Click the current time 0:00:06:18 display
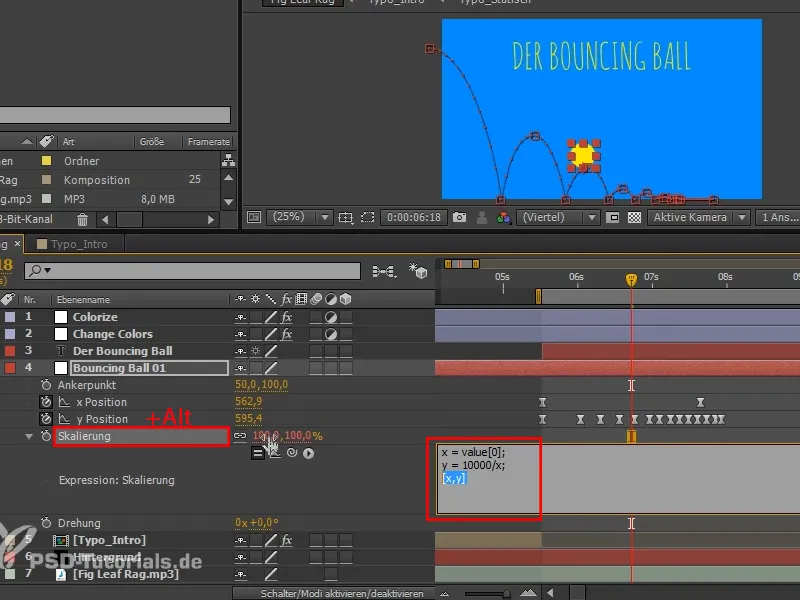Viewport: 800px width, 600px height. (x=414, y=217)
